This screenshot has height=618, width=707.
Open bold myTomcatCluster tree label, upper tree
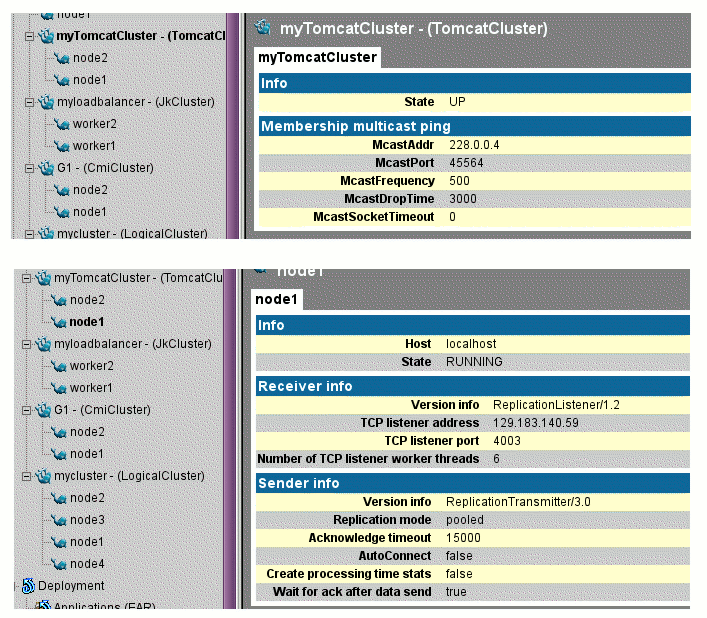point(141,36)
